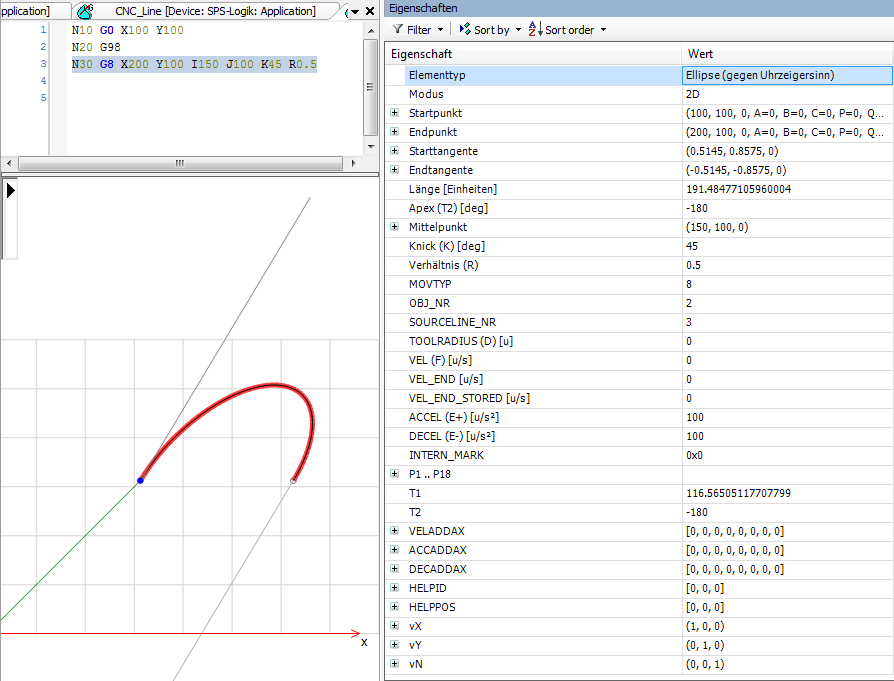Screen dimensions: 894x681
Task: Expand the Endtangente property
Action: tap(395, 170)
